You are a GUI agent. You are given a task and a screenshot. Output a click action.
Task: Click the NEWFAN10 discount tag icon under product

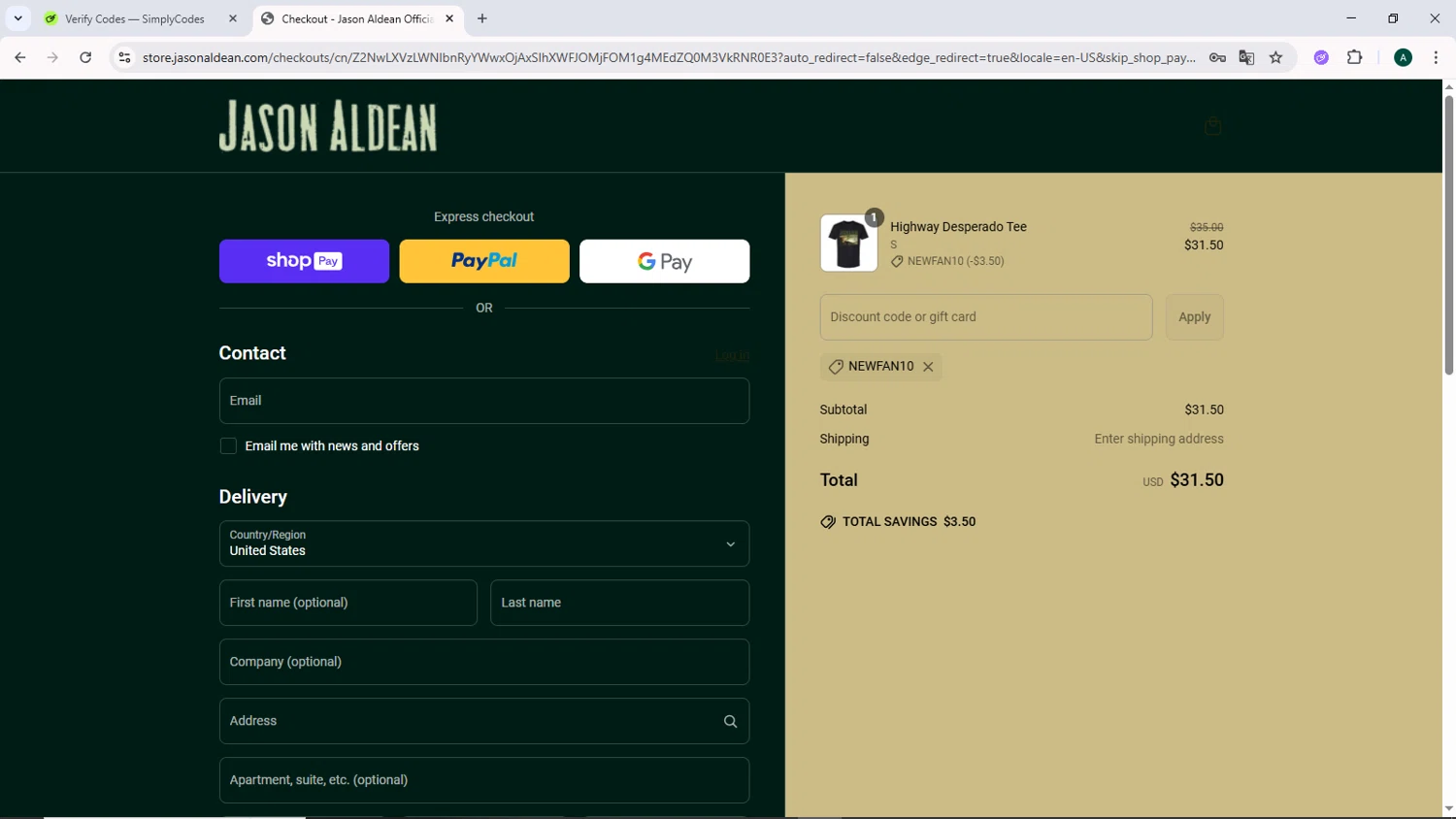[x=897, y=261]
